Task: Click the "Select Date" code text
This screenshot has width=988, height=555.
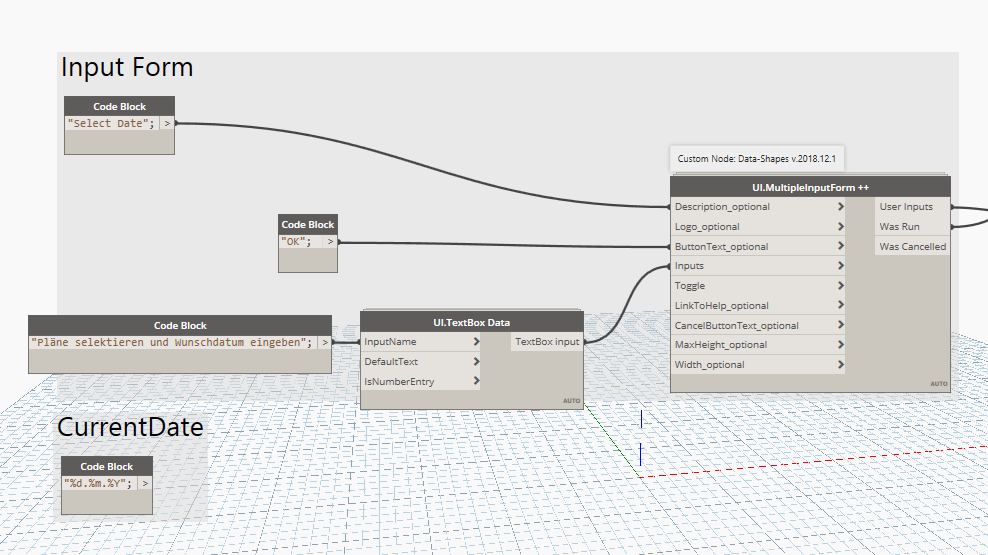Action: click(x=111, y=123)
